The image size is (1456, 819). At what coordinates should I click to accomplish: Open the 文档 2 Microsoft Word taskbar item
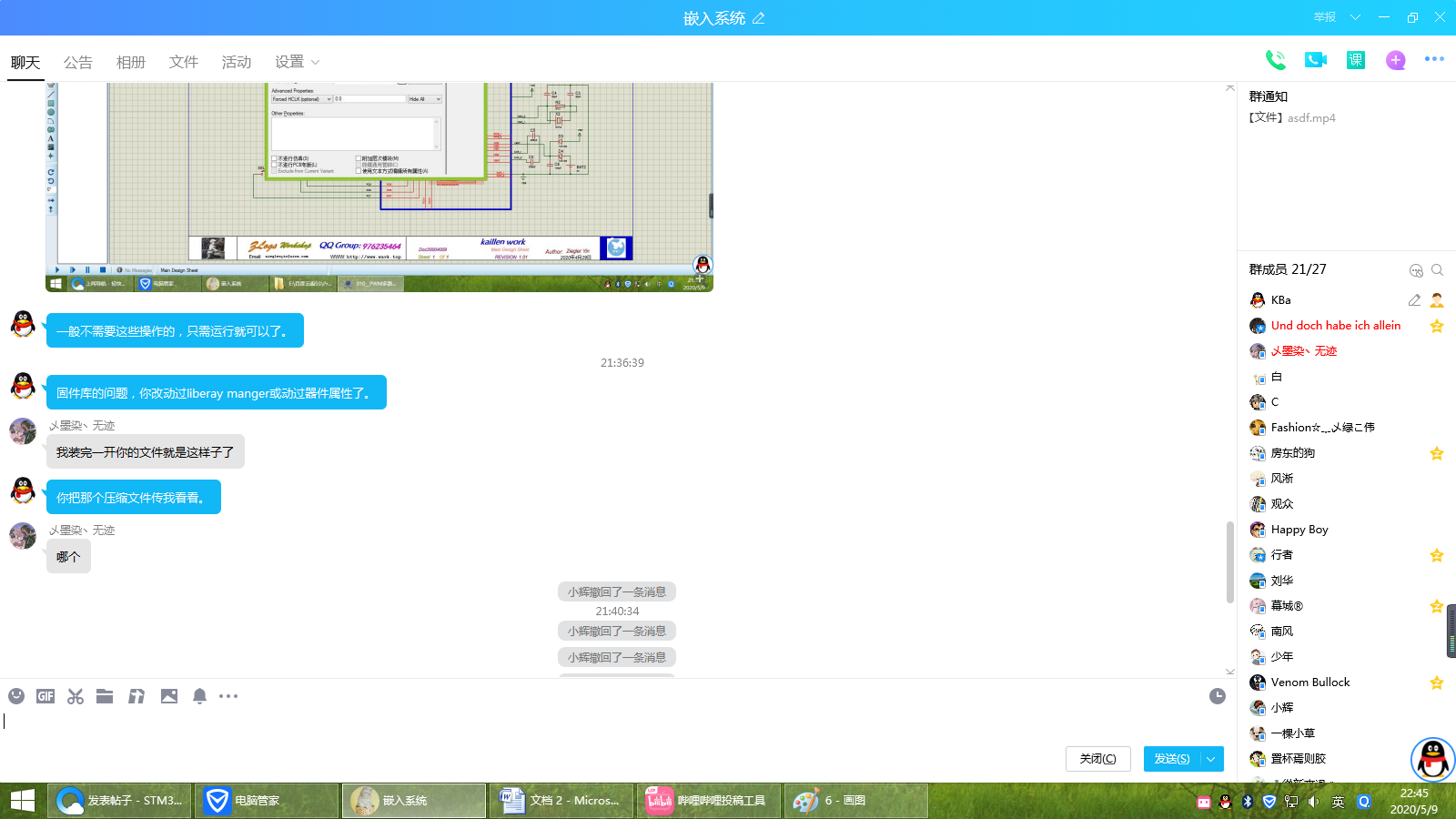tap(561, 801)
